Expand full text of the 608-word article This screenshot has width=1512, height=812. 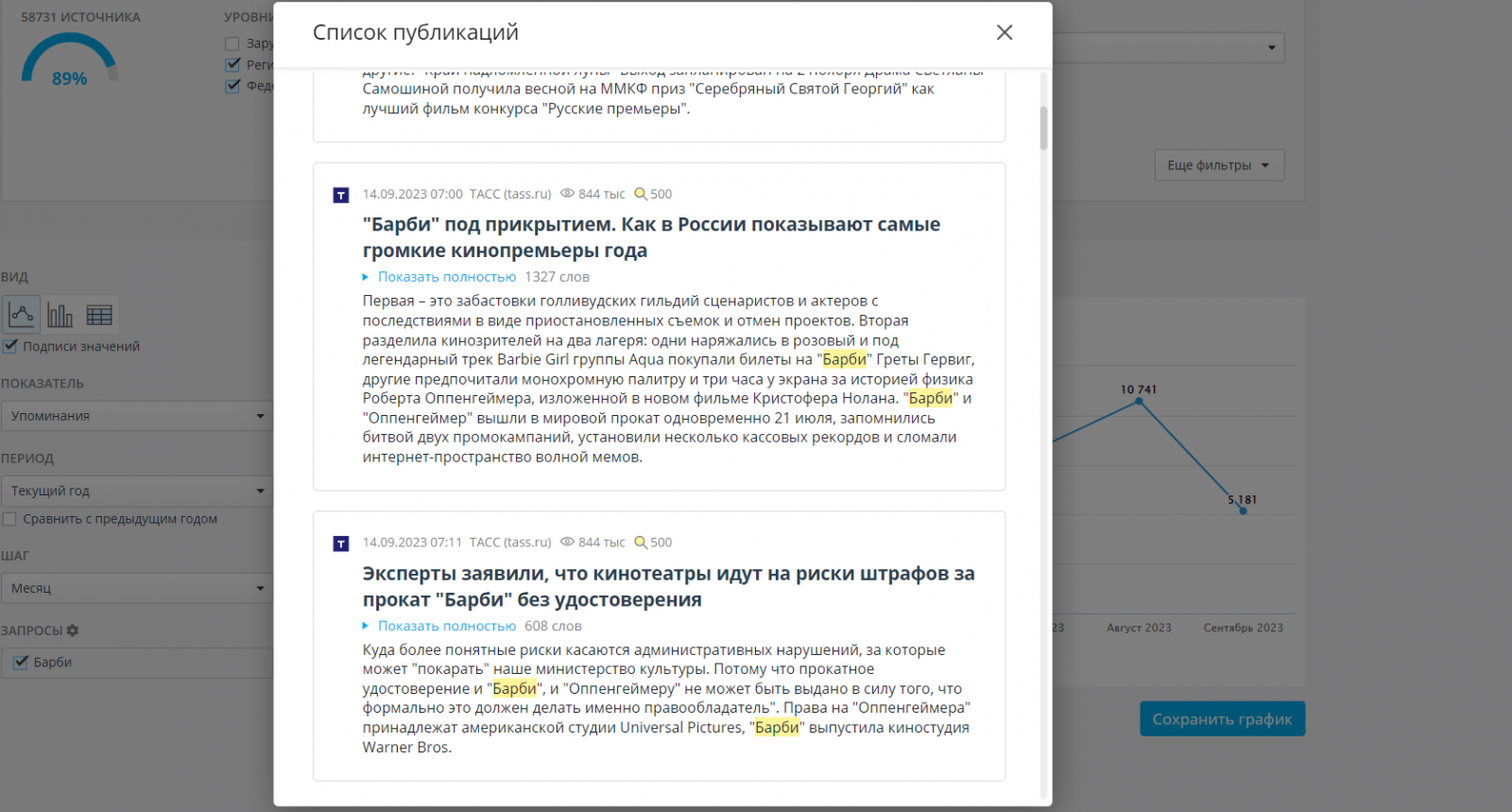(447, 626)
